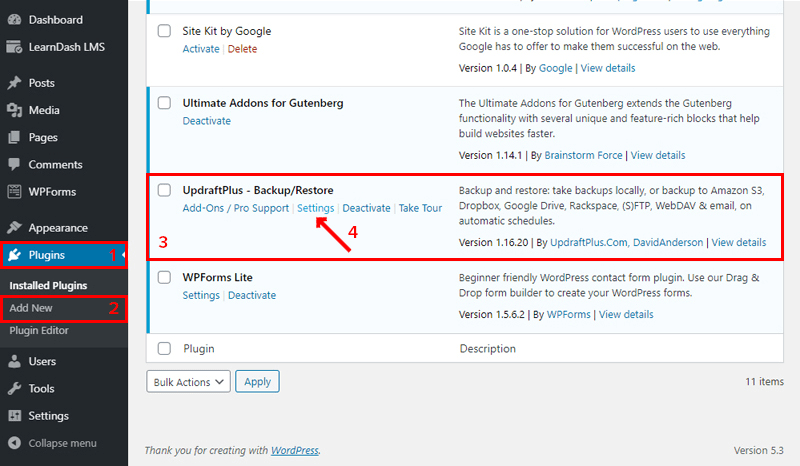Image resolution: width=800 pixels, height=466 pixels.
Task: Activate the Site Kit by Google plugin
Action: [201, 49]
